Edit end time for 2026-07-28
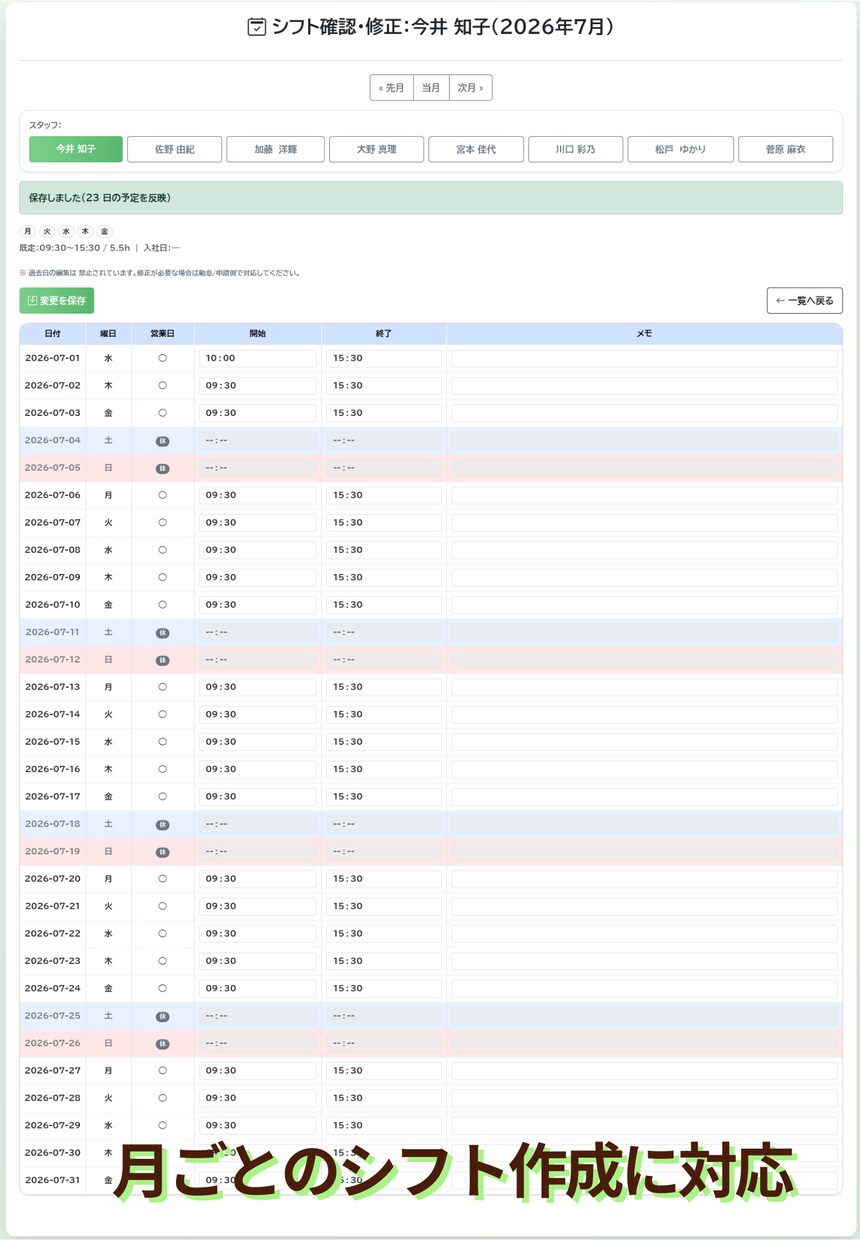The width and height of the screenshot is (860, 1240). tap(384, 1098)
